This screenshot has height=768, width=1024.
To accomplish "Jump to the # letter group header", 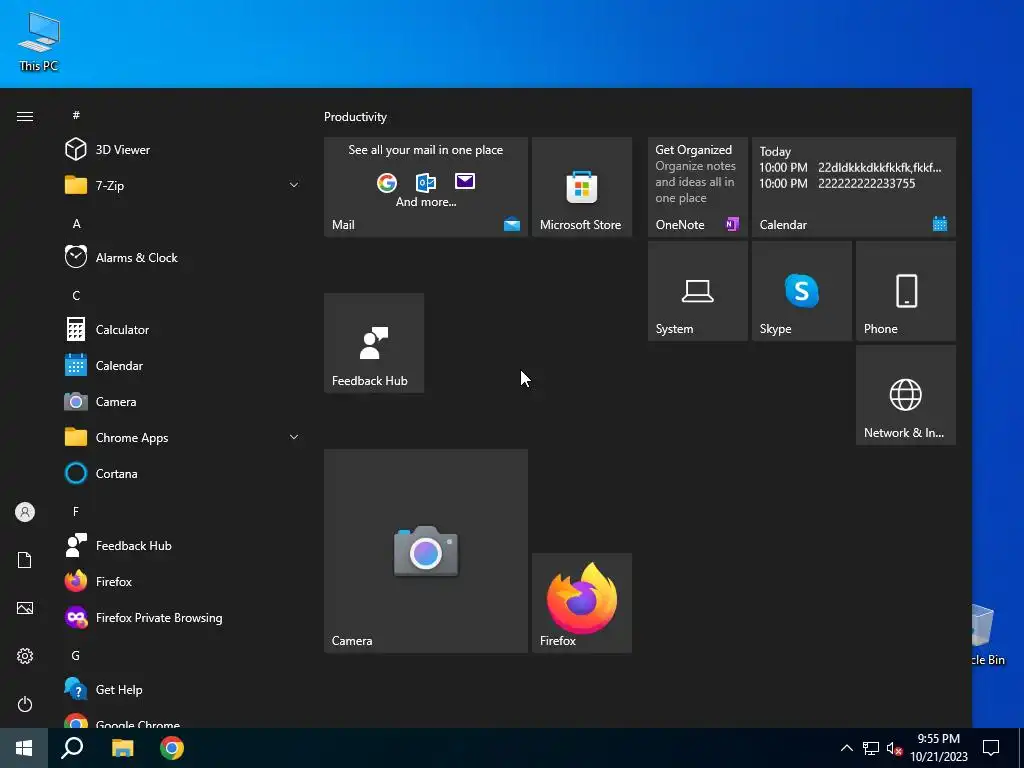I will click(76, 115).
